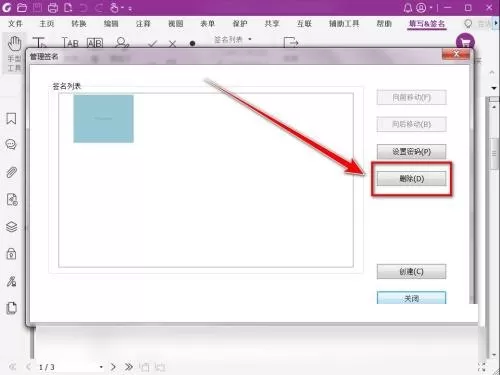Toggle touch mode hand icon in title bar

114,7
